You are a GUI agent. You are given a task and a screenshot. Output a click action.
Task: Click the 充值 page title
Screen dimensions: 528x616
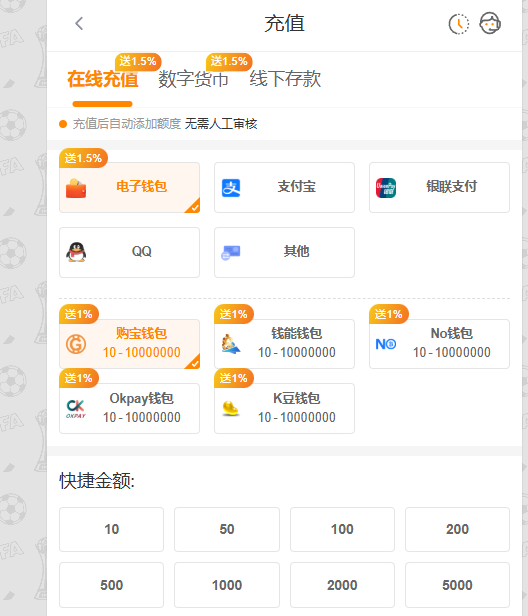(284, 24)
